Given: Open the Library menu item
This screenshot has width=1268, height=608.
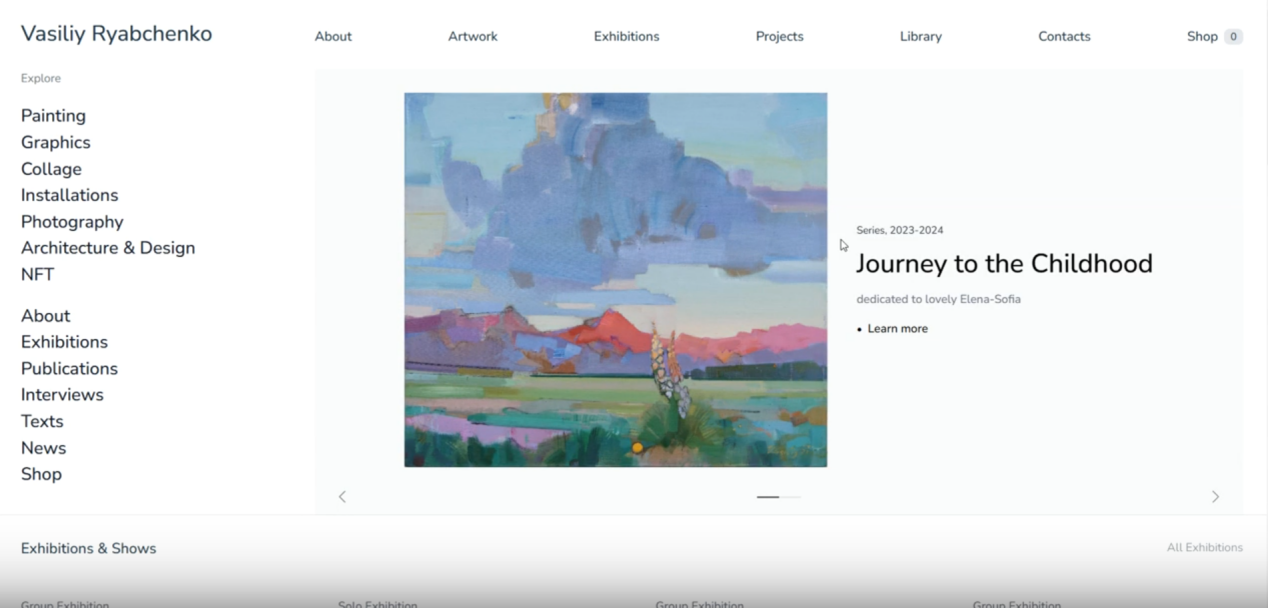Looking at the screenshot, I should pos(921,36).
